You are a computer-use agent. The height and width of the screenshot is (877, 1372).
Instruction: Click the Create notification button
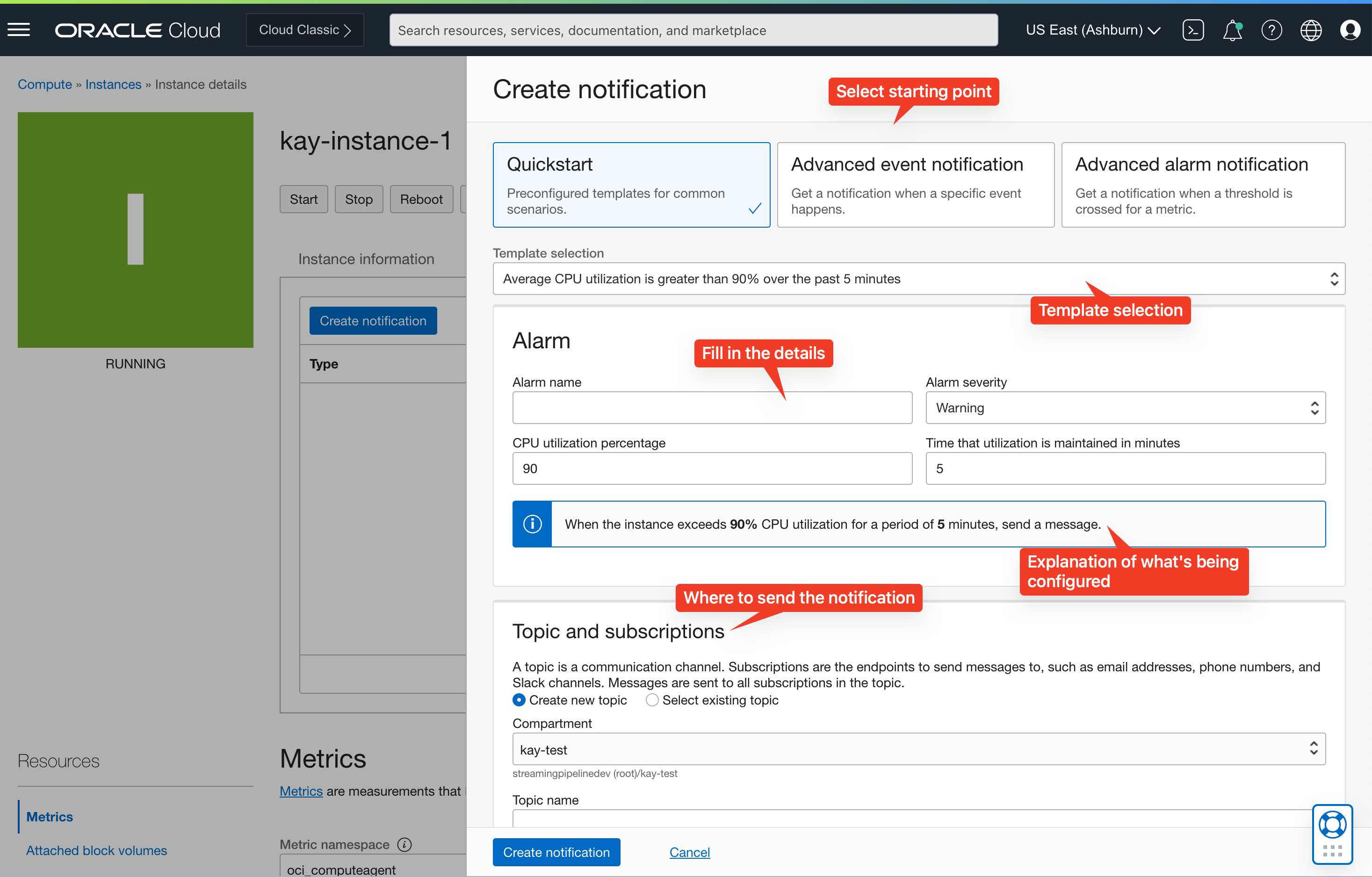coord(556,852)
